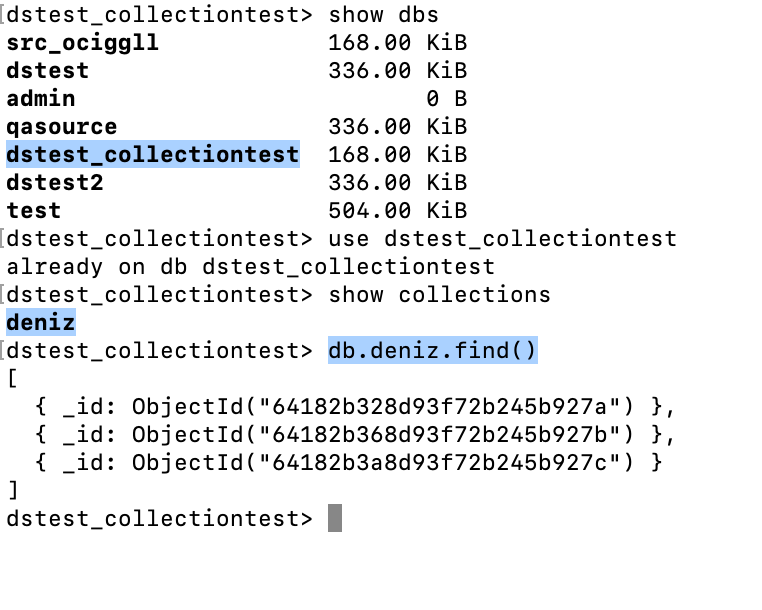This screenshot has width=762, height=610.
Task: Click the highlighted db.deniz.find() command
Action: click(432, 351)
